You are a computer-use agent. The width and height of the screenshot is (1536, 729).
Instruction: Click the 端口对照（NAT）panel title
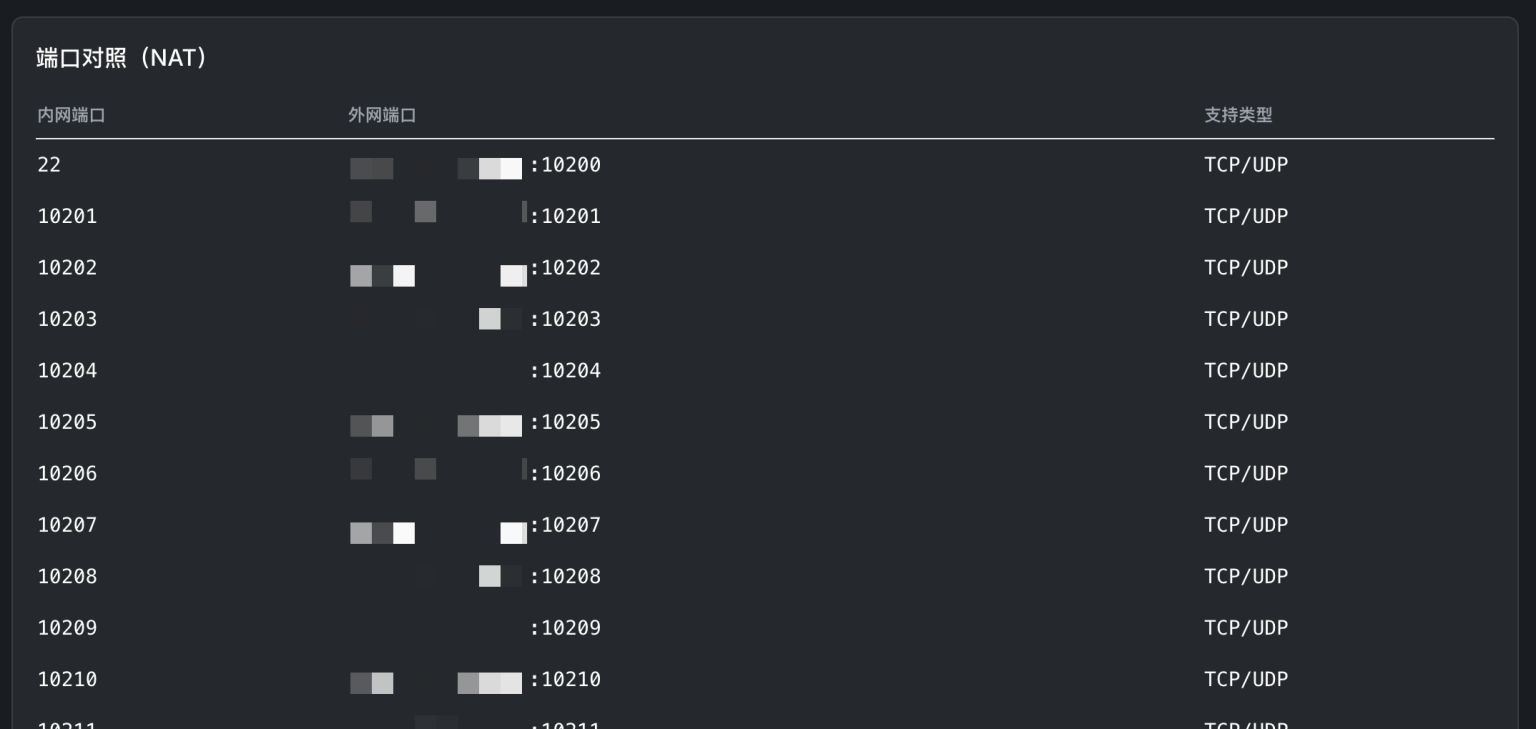[x=120, y=58]
